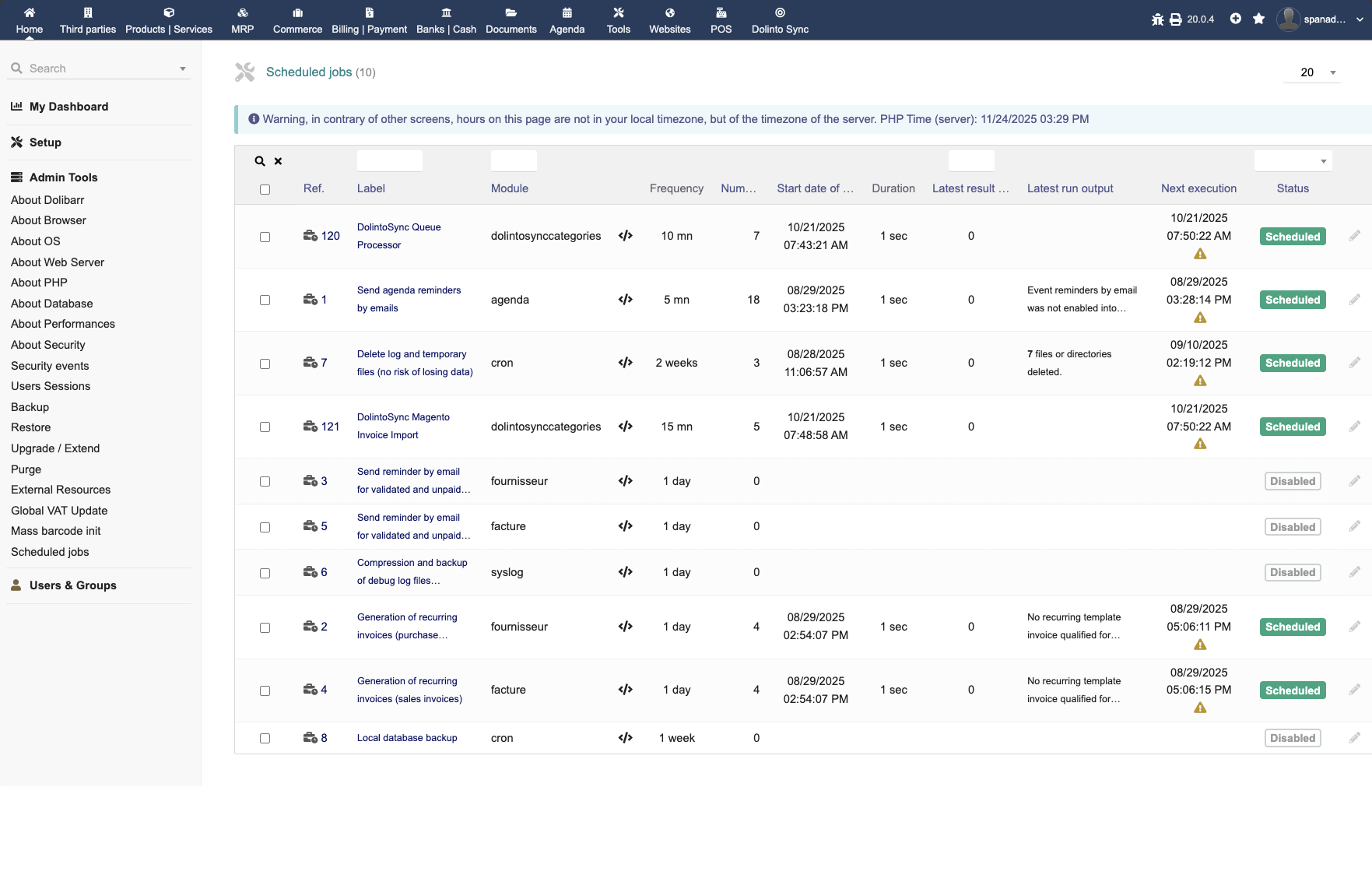Click the edit pencil for Local database backup

coord(1354,738)
